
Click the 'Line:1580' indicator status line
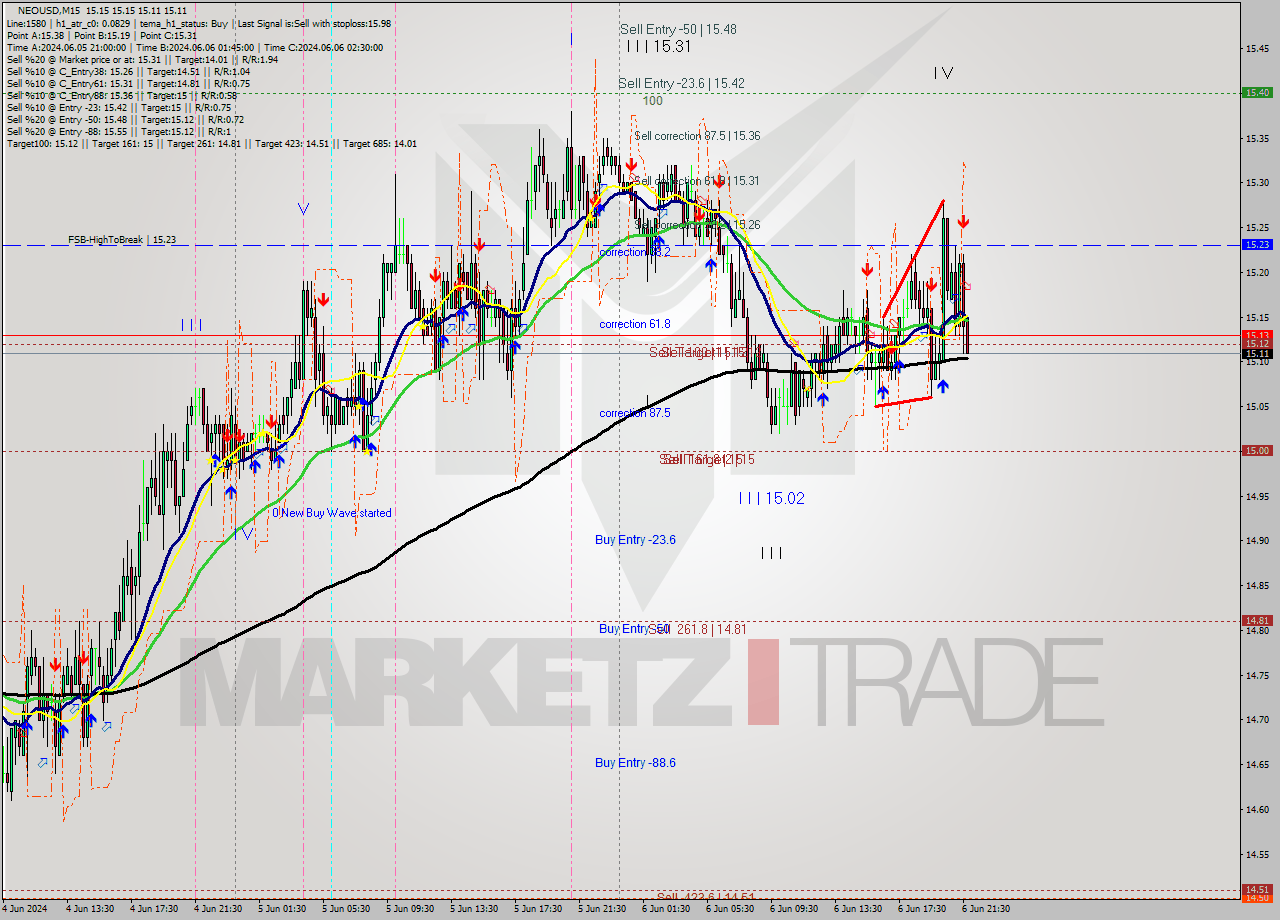coord(199,23)
